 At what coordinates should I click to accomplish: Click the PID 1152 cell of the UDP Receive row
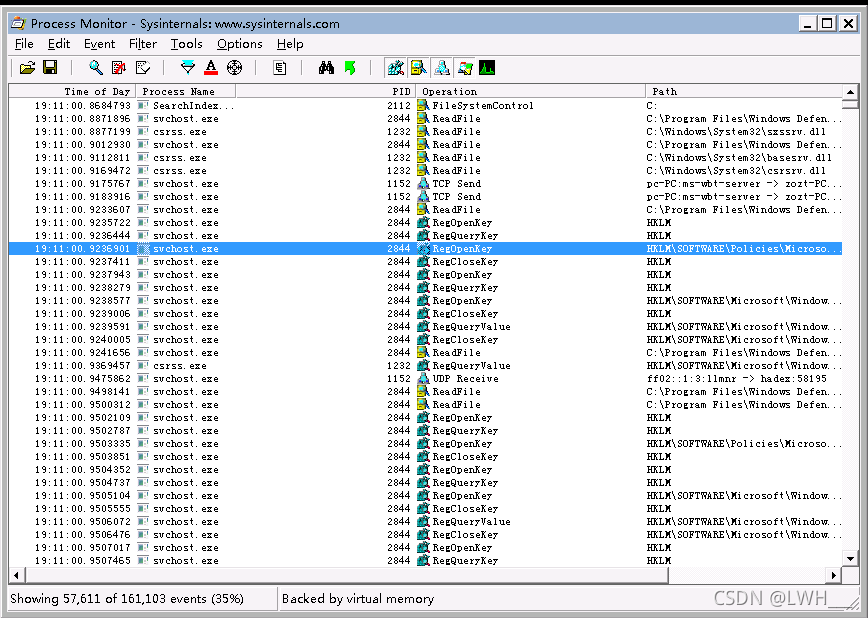tap(399, 378)
